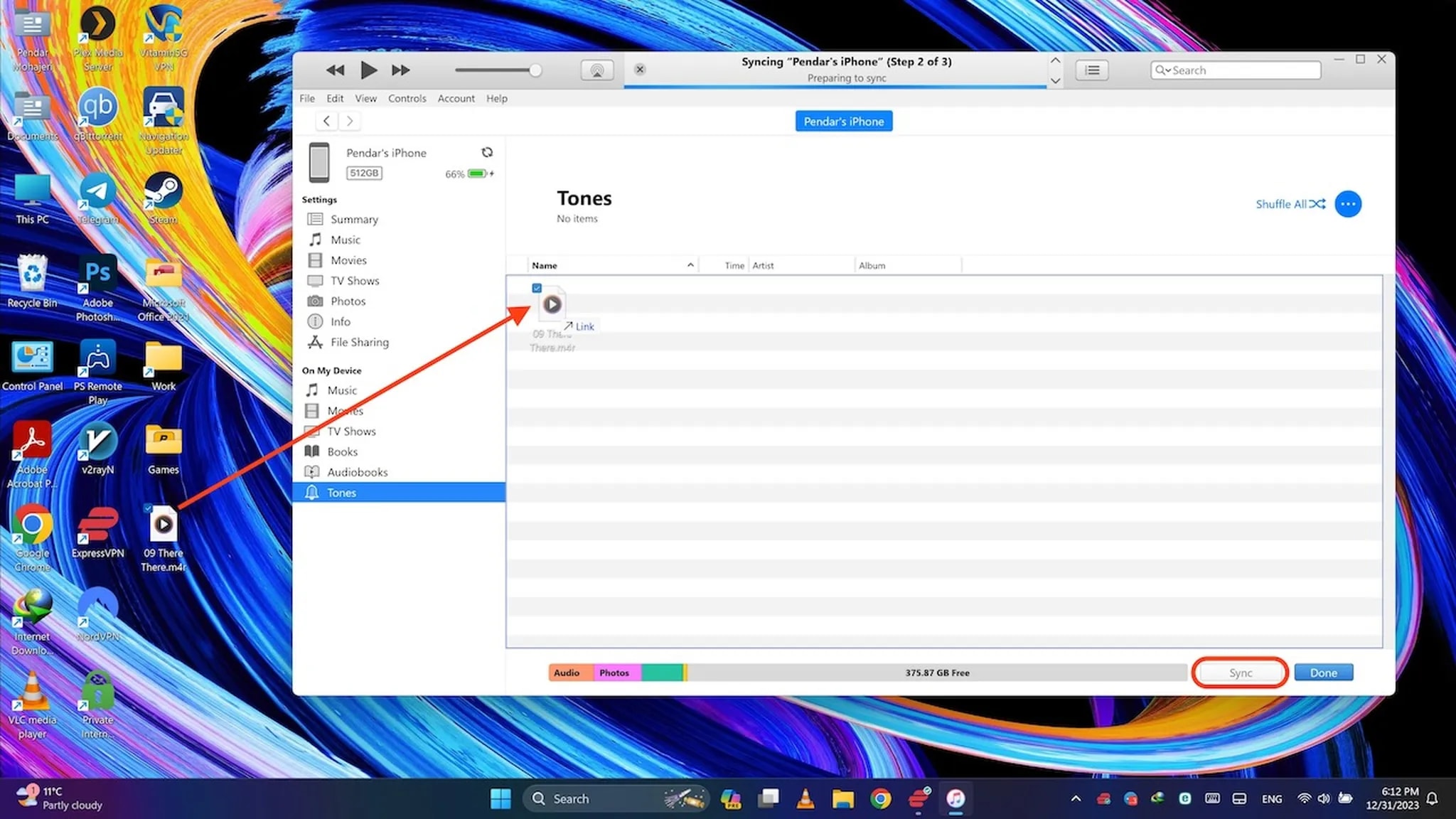Screen dimensions: 1456x819
Task: Adjust the volume slider knob
Action: click(x=535, y=70)
